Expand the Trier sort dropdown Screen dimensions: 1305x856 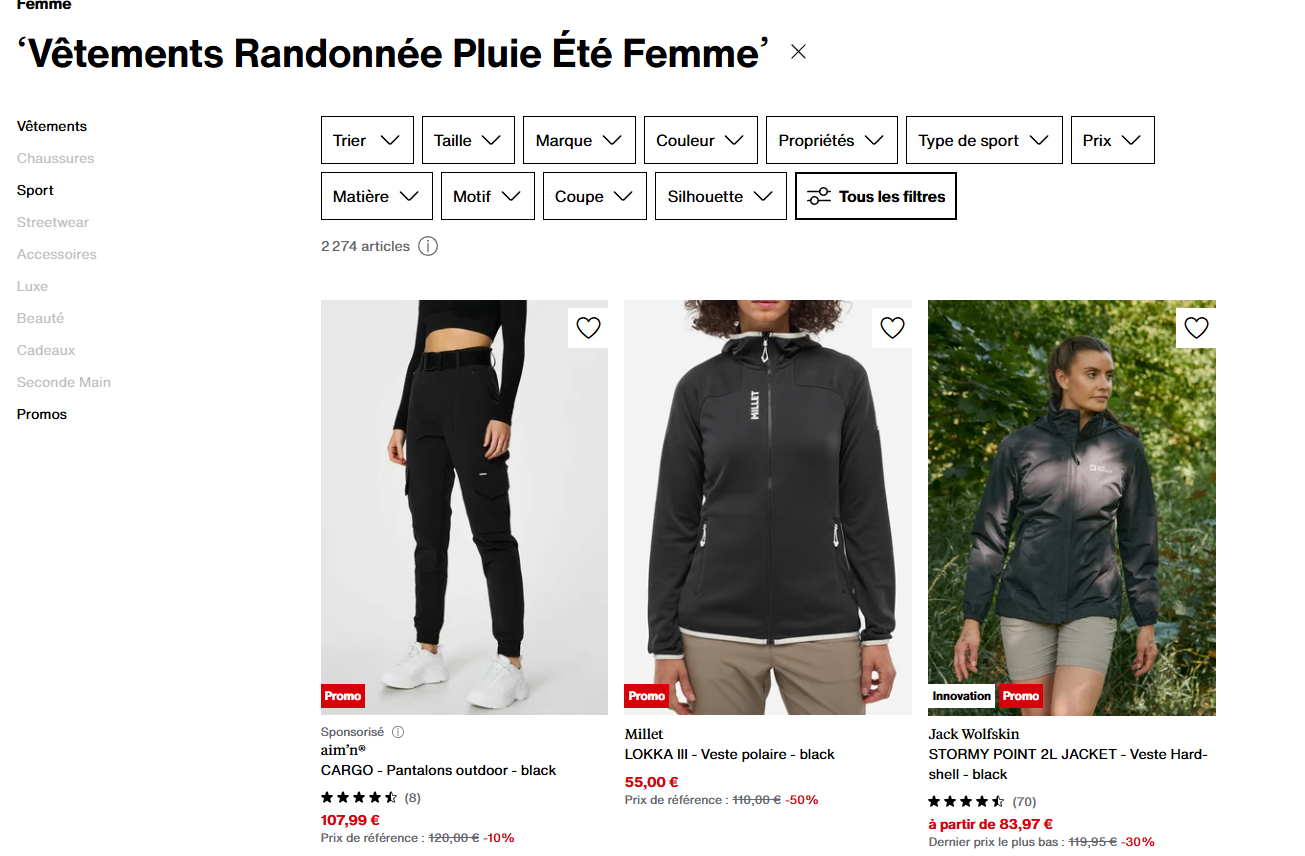coord(367,140)
